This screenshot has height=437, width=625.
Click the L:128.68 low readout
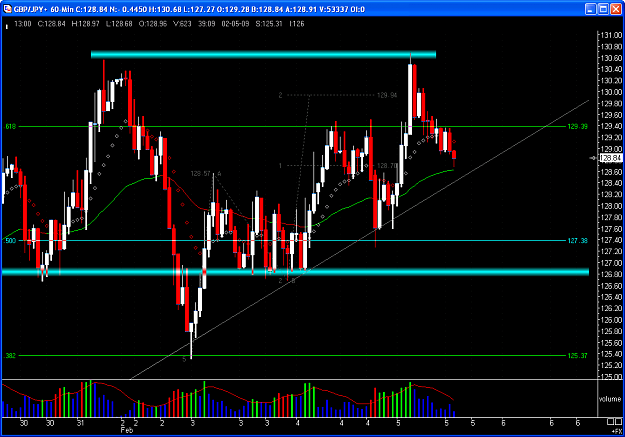(119, 24)
